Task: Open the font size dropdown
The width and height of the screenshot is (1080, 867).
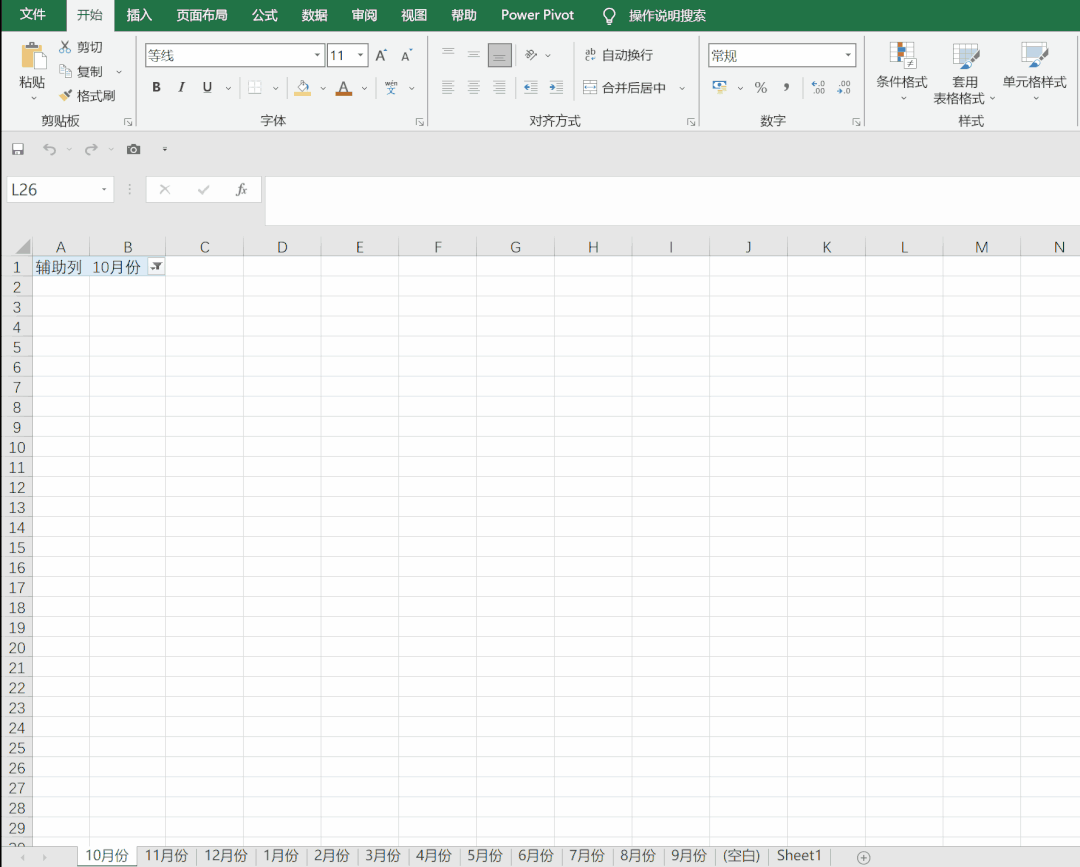Action: [360, 55]
